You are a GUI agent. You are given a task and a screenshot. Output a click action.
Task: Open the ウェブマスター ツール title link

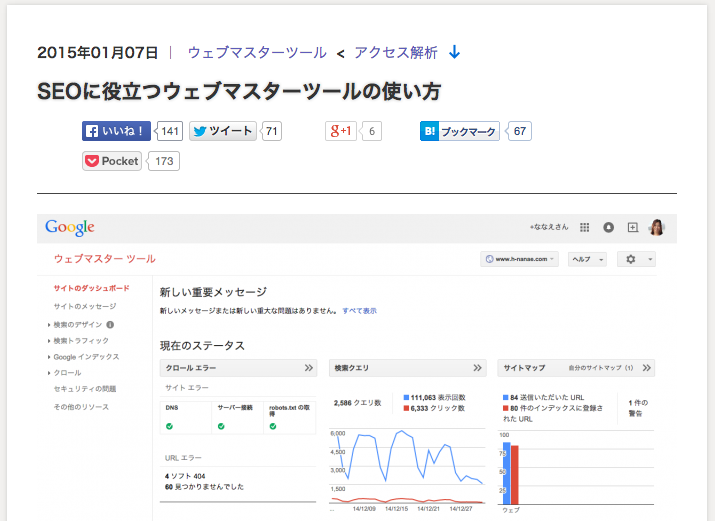(104, 259)
